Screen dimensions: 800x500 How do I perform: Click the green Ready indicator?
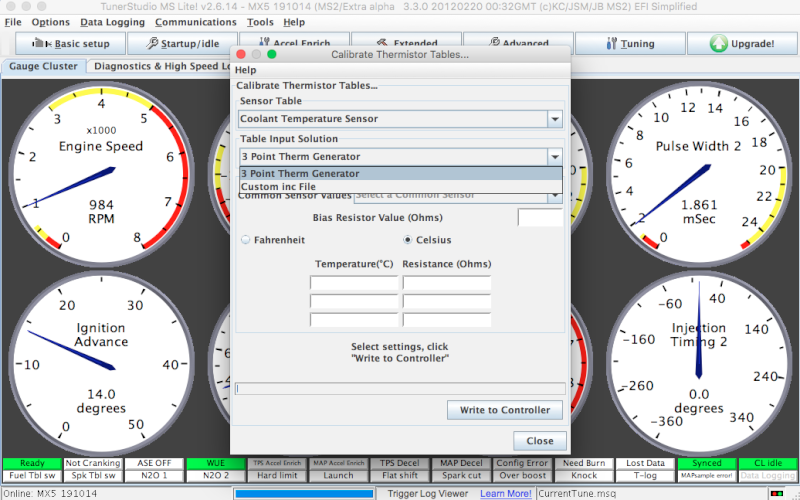coord(32,463)
